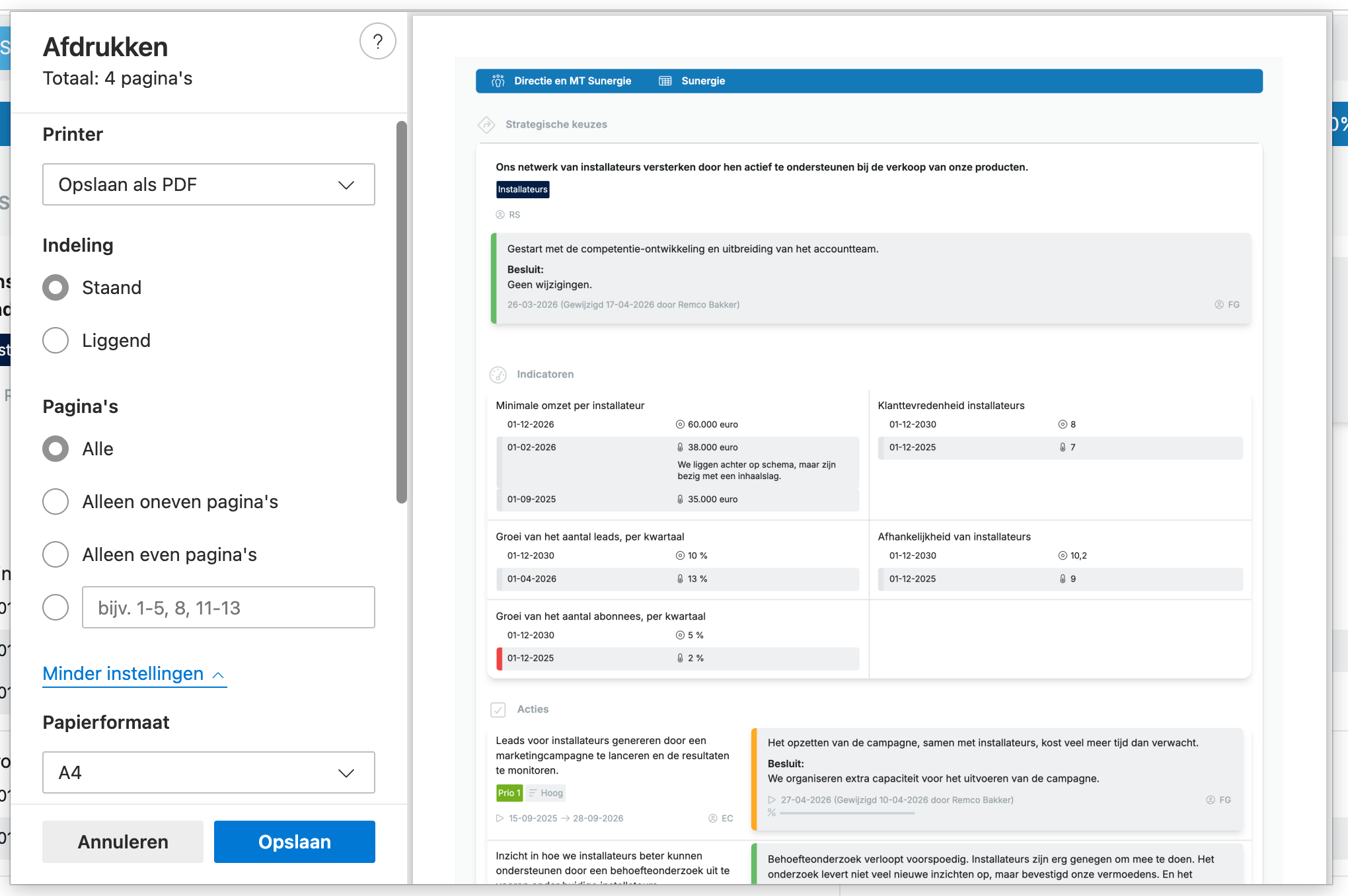Image resolution: width=1348 pixels, height=896 pixels.
Task: Click the thermometer icon beside 13 %
Action: [680, 579]
